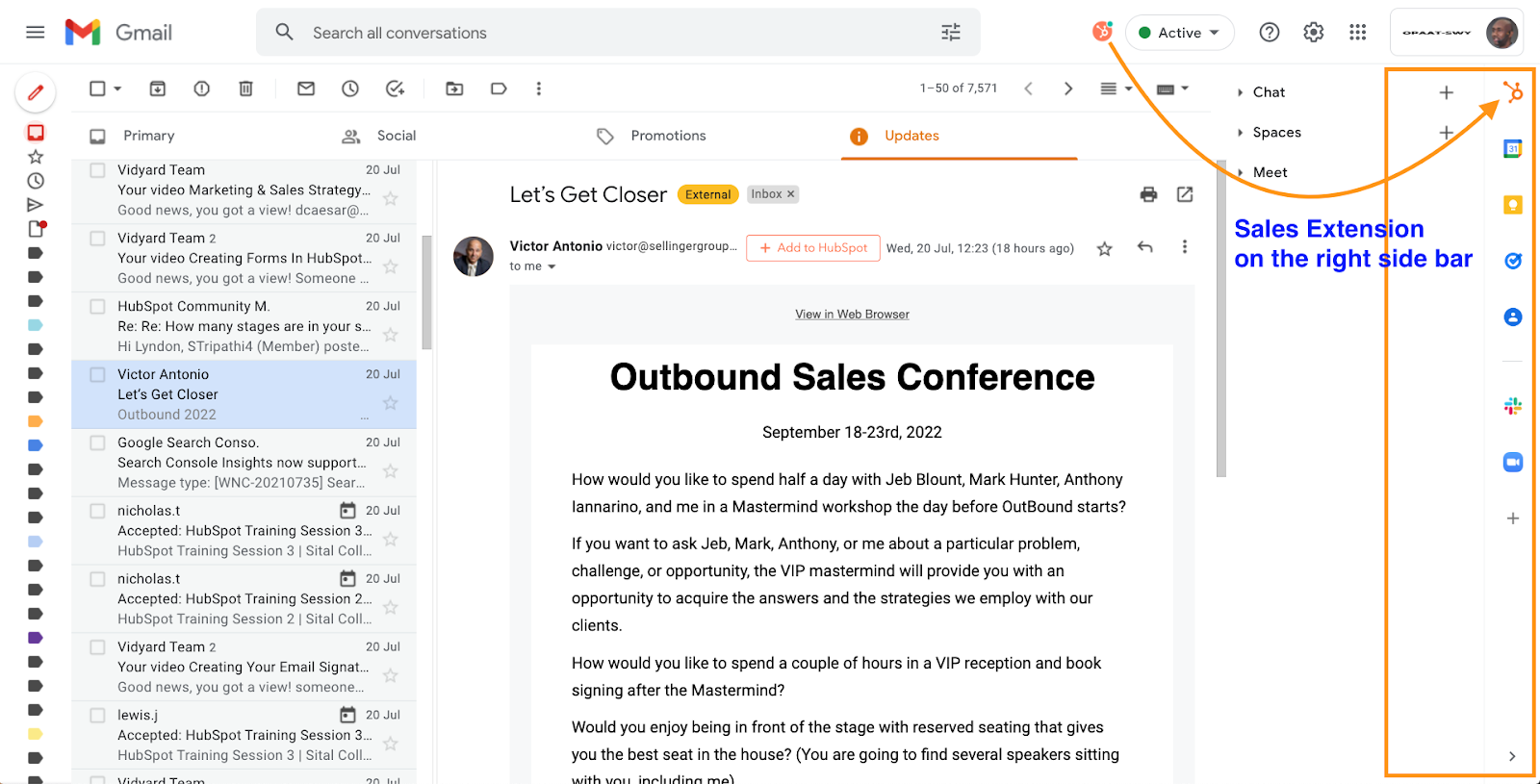Switch to the Primary tab
1540x784 pixels.
coord(149,137)
